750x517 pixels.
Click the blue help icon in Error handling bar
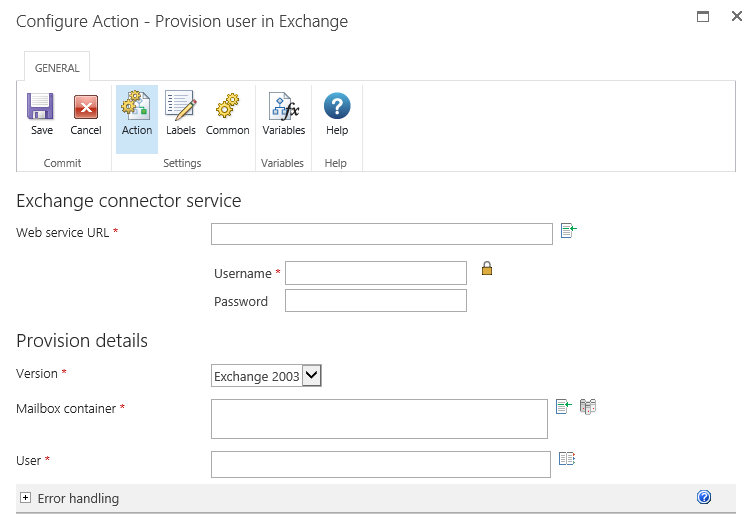pos(704,497)
